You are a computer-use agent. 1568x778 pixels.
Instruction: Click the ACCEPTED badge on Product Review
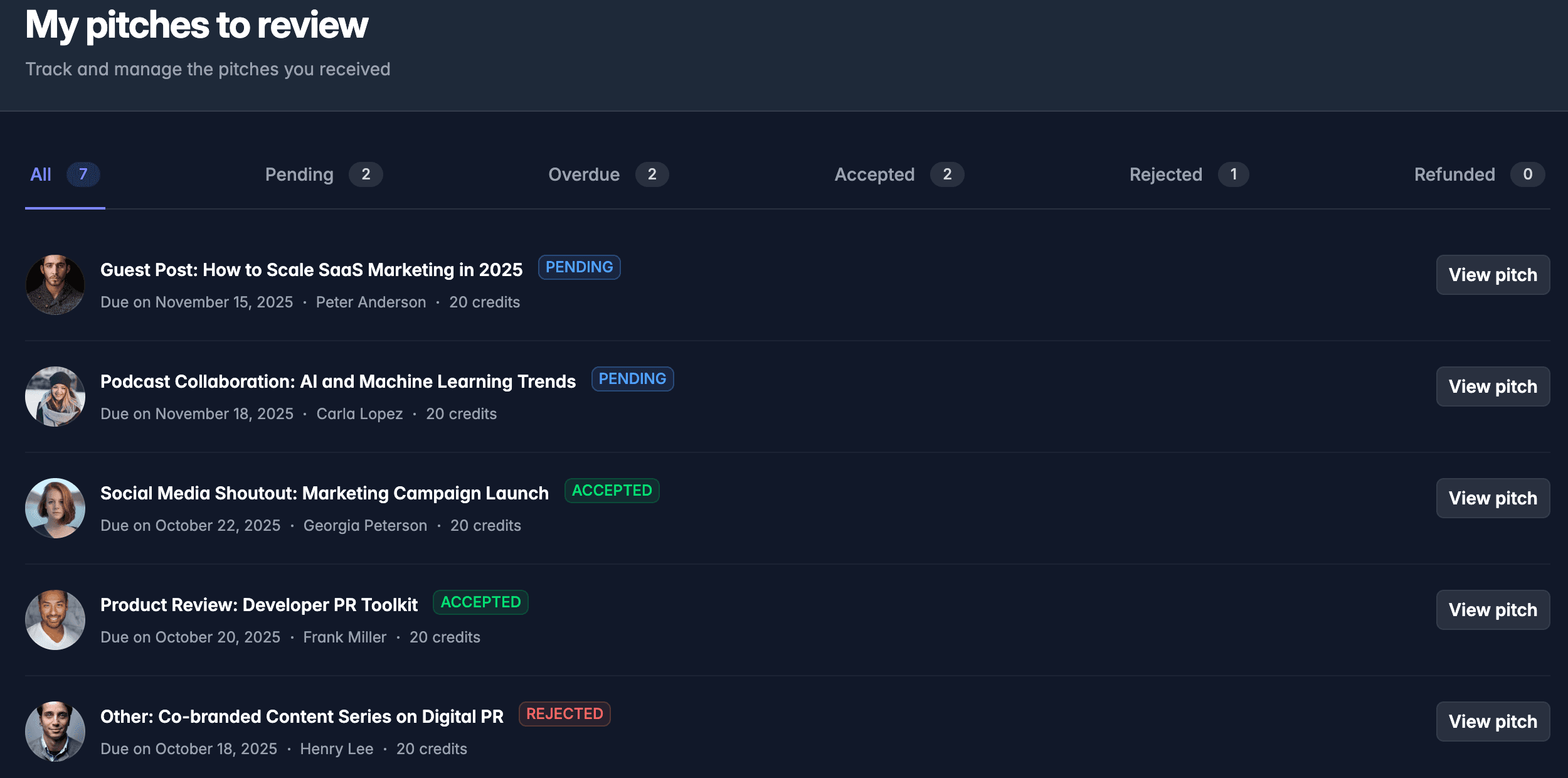[x=480, y=602]
